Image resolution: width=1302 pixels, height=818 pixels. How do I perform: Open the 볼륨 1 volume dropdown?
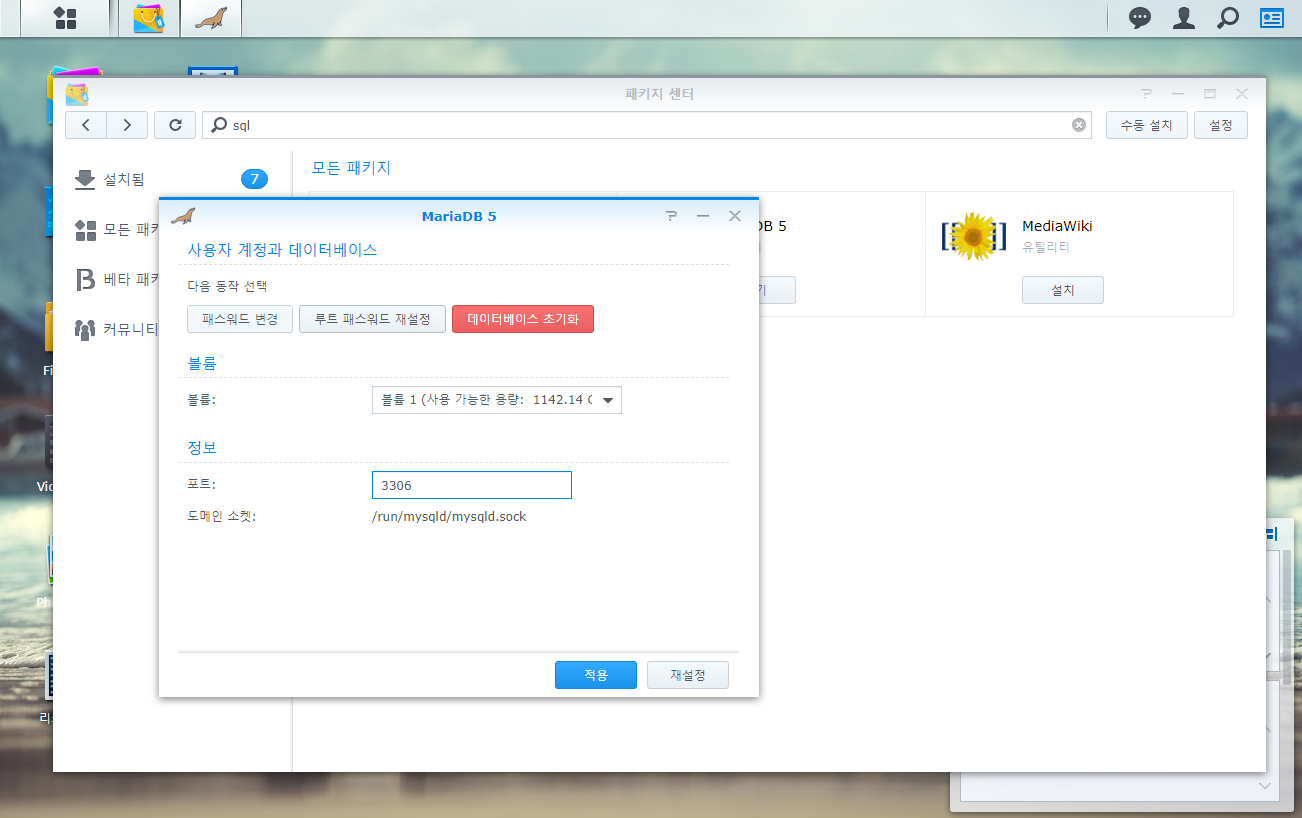pyautogui.click(x=496, y=400)
